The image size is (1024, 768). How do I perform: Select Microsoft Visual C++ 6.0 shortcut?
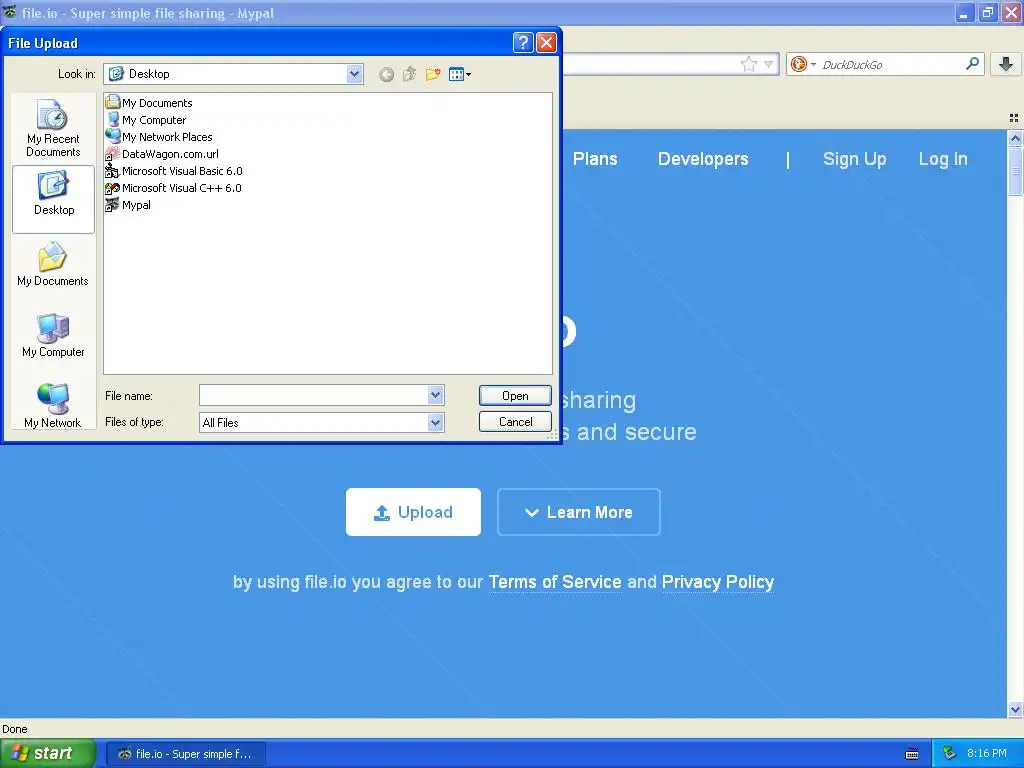click(x=174, y=187)
